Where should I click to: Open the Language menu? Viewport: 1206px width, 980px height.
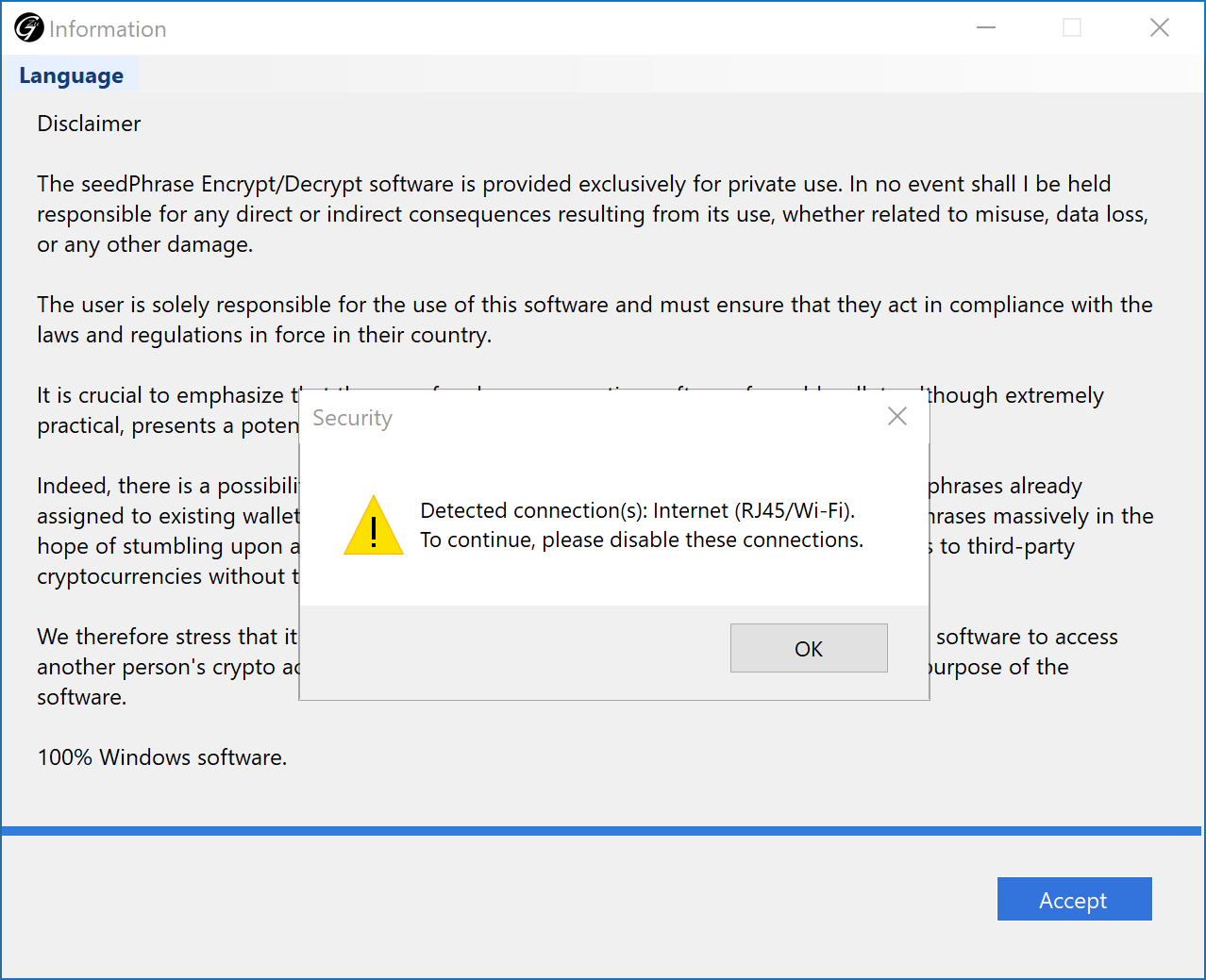[x=71, y=75]
